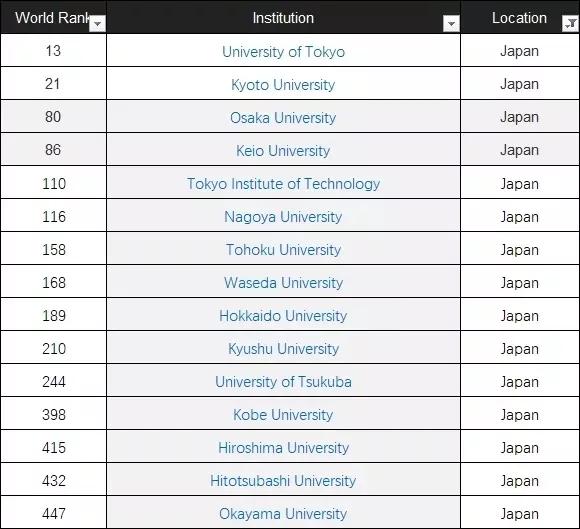Image resolution: width=580 pixels, height=529 pixels.
Task: Open the Osaka University link
Action: [283, 118]
